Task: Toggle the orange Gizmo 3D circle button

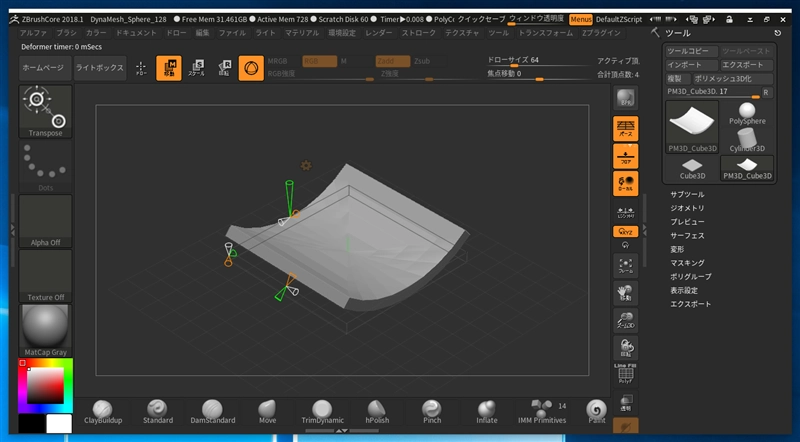Action: tap(251, 68)
